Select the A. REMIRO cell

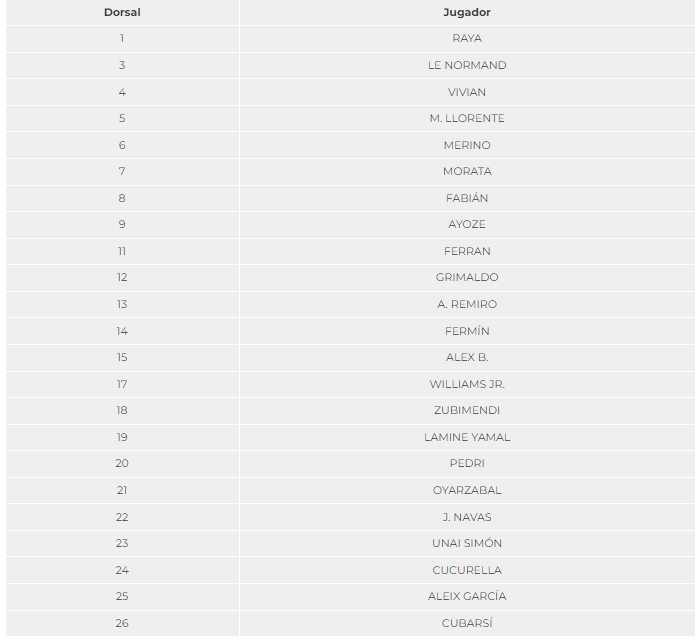pos(466,304)
